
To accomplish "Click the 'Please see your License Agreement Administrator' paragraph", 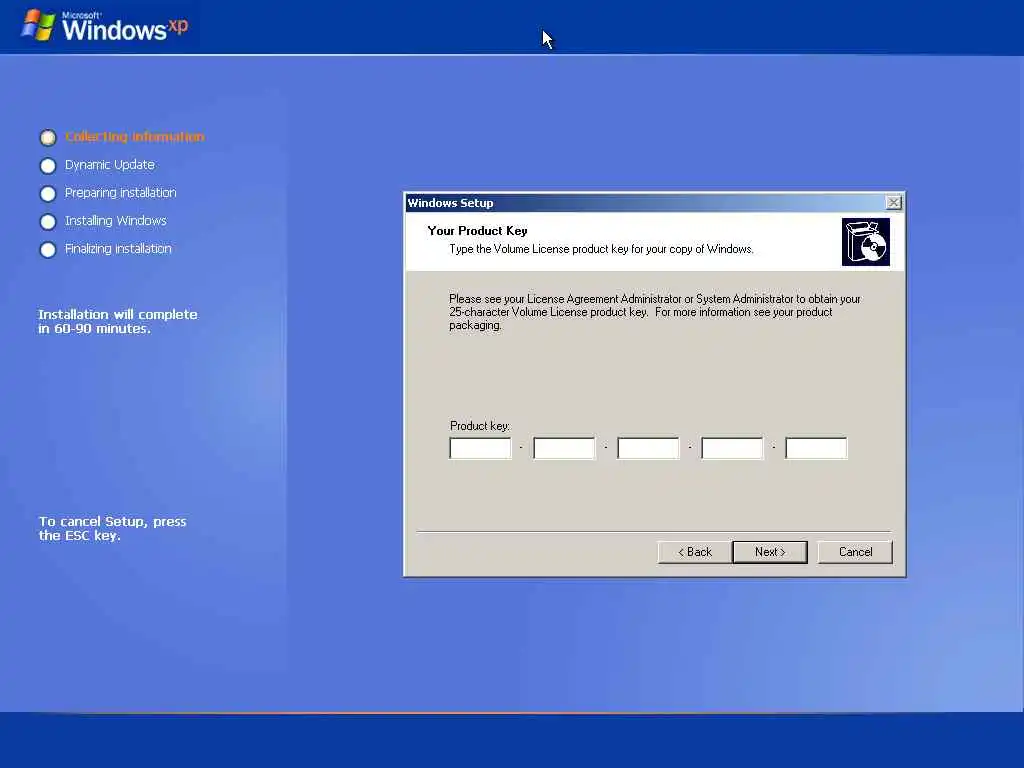I will pos(655,312).
